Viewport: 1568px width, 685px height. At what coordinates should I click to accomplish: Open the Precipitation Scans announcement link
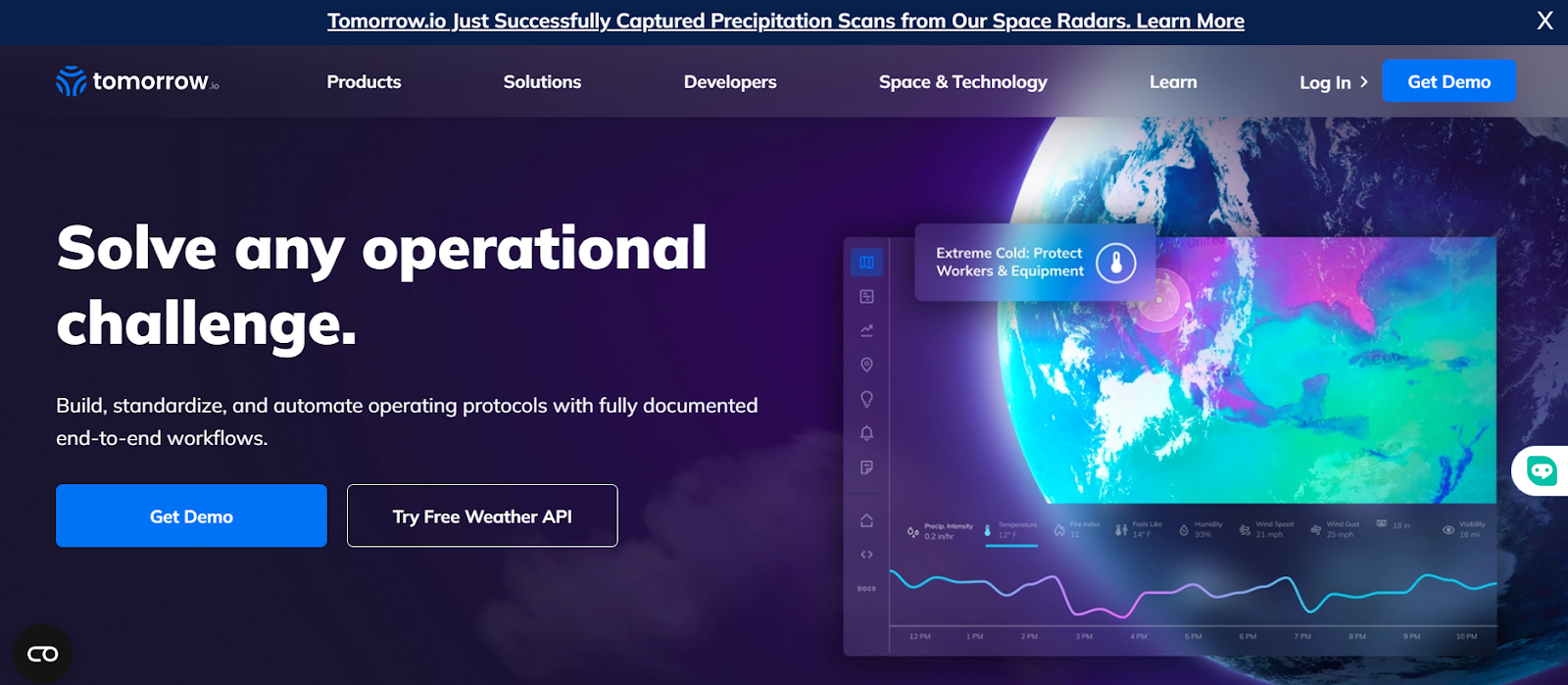[786, 21]
